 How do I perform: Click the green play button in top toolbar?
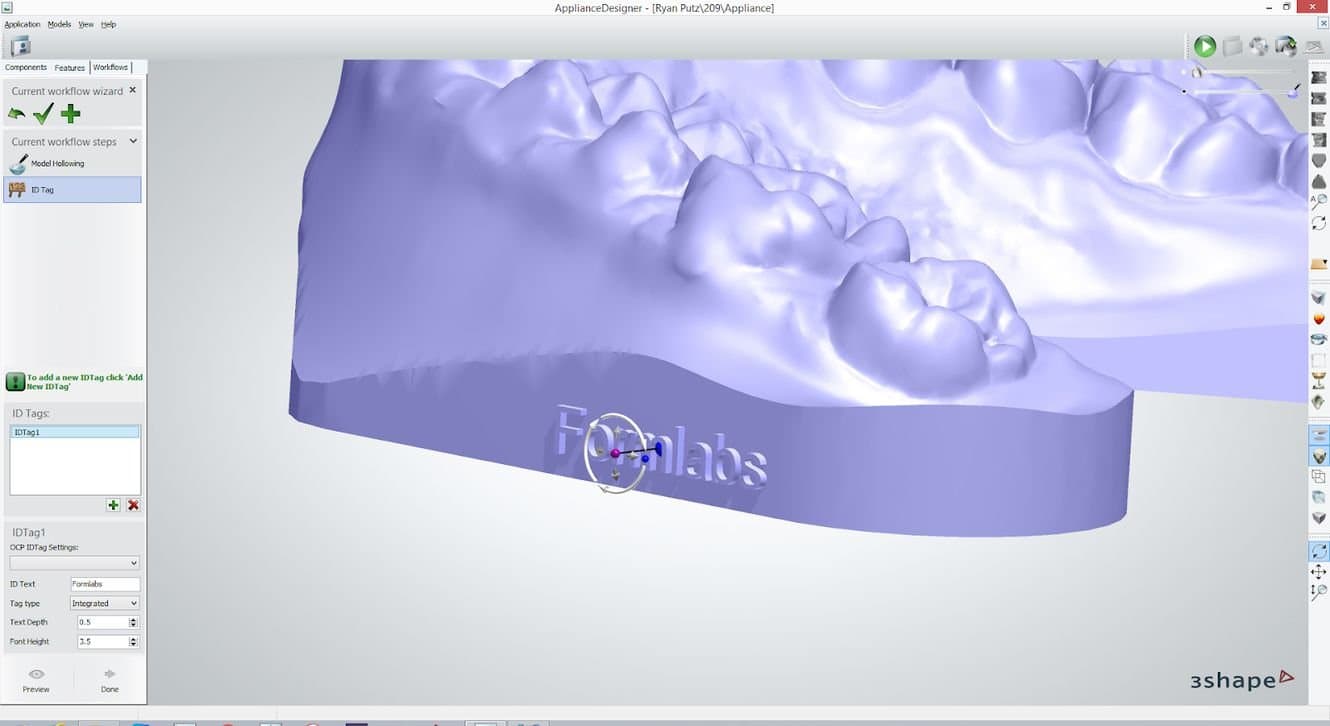pos(1205,46)
